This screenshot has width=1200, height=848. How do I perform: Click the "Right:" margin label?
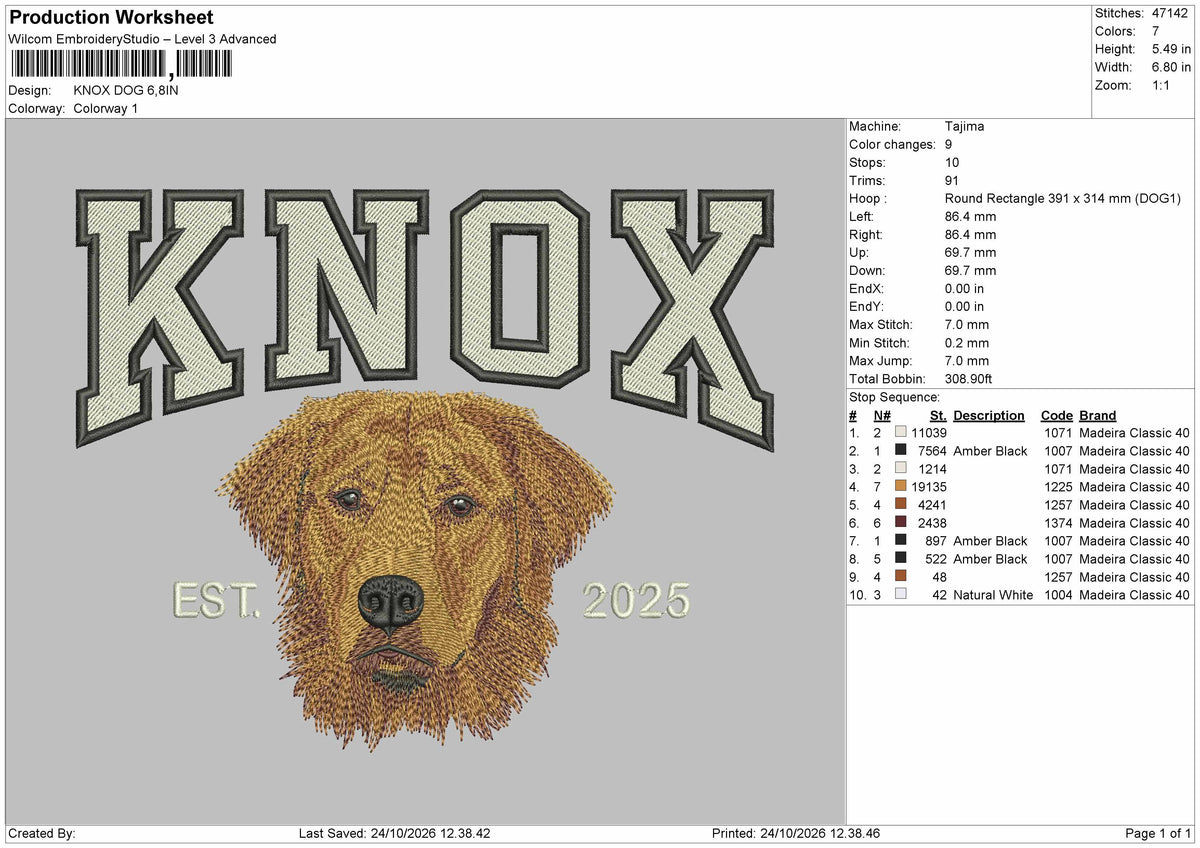point(866,235)
